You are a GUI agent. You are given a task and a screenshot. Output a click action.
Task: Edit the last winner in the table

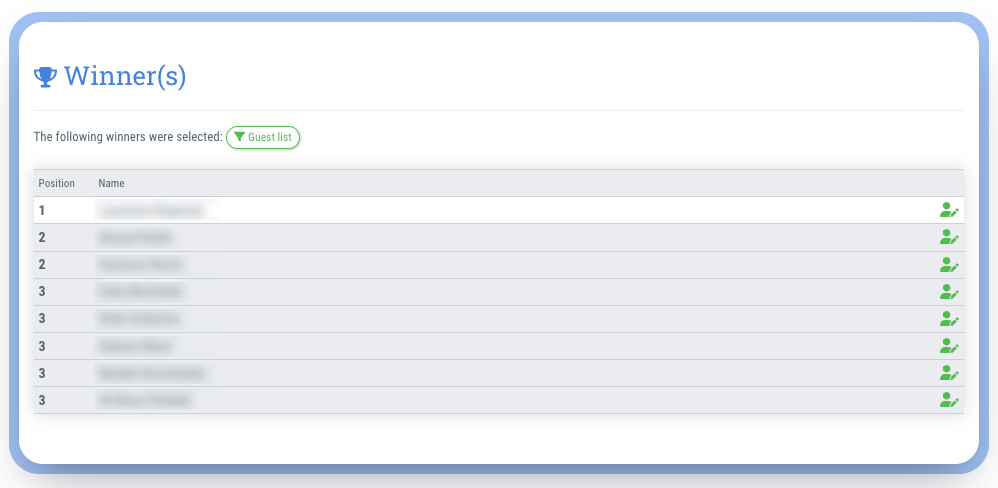click(x=949, y=400)
